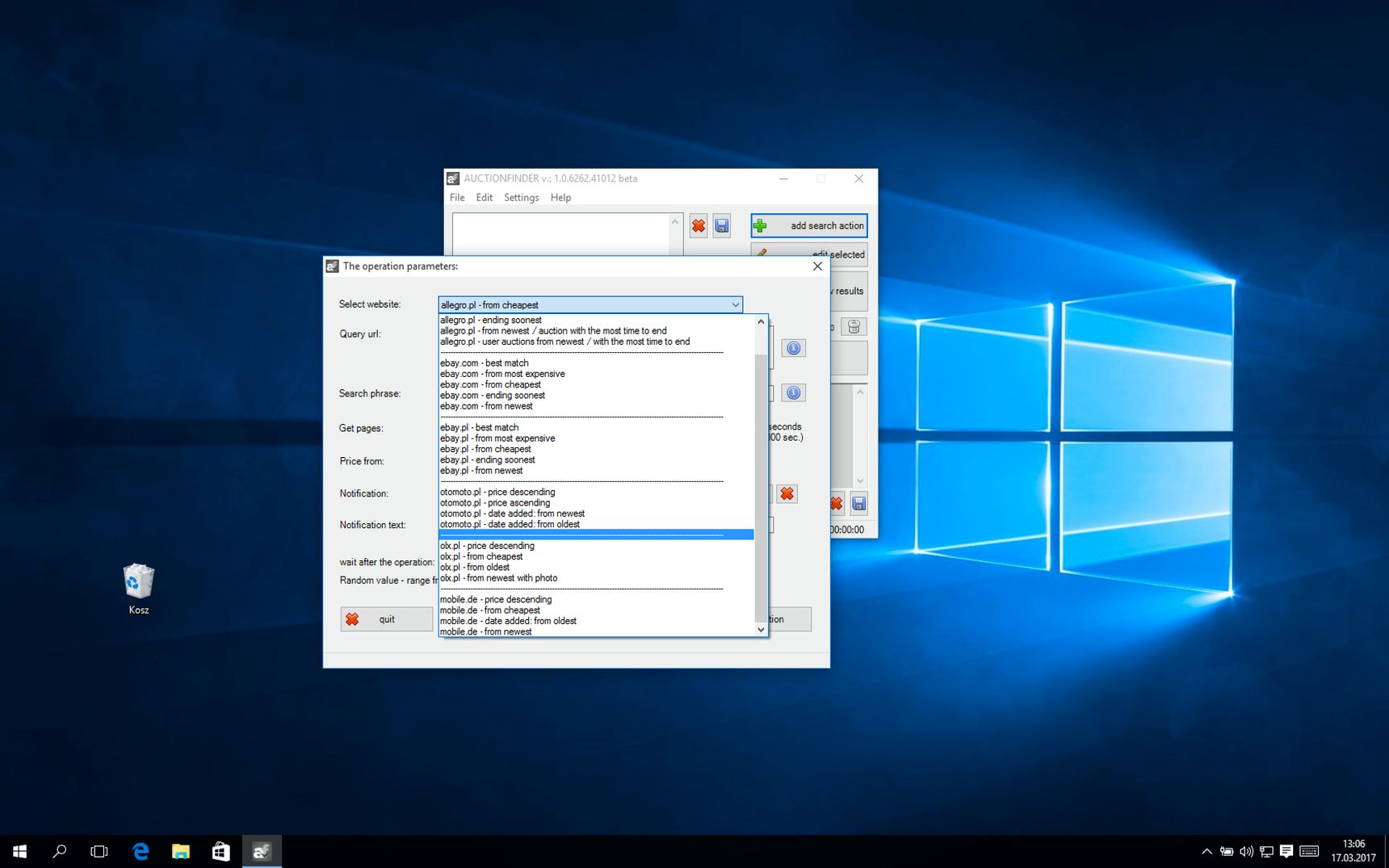Click the save floppy icon beside the list box
This screenshot has width=1389, height=868.
tap(722, 226)
